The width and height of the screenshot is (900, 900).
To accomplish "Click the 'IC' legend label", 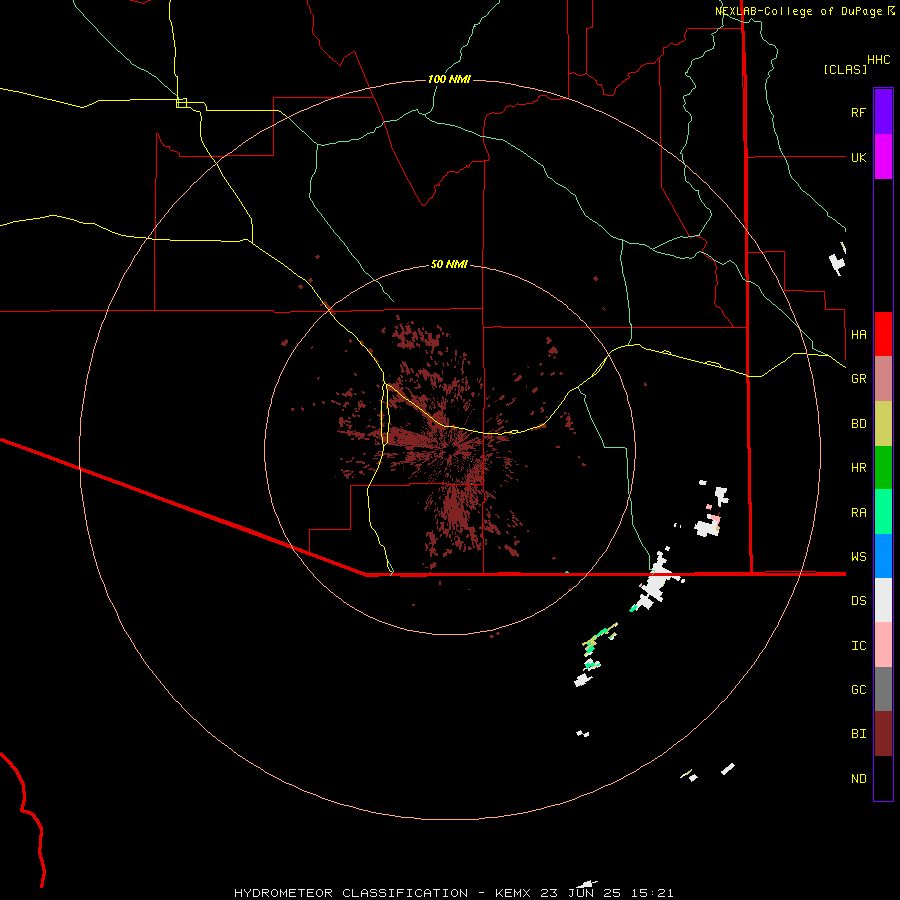I will [x=858, y=646].
